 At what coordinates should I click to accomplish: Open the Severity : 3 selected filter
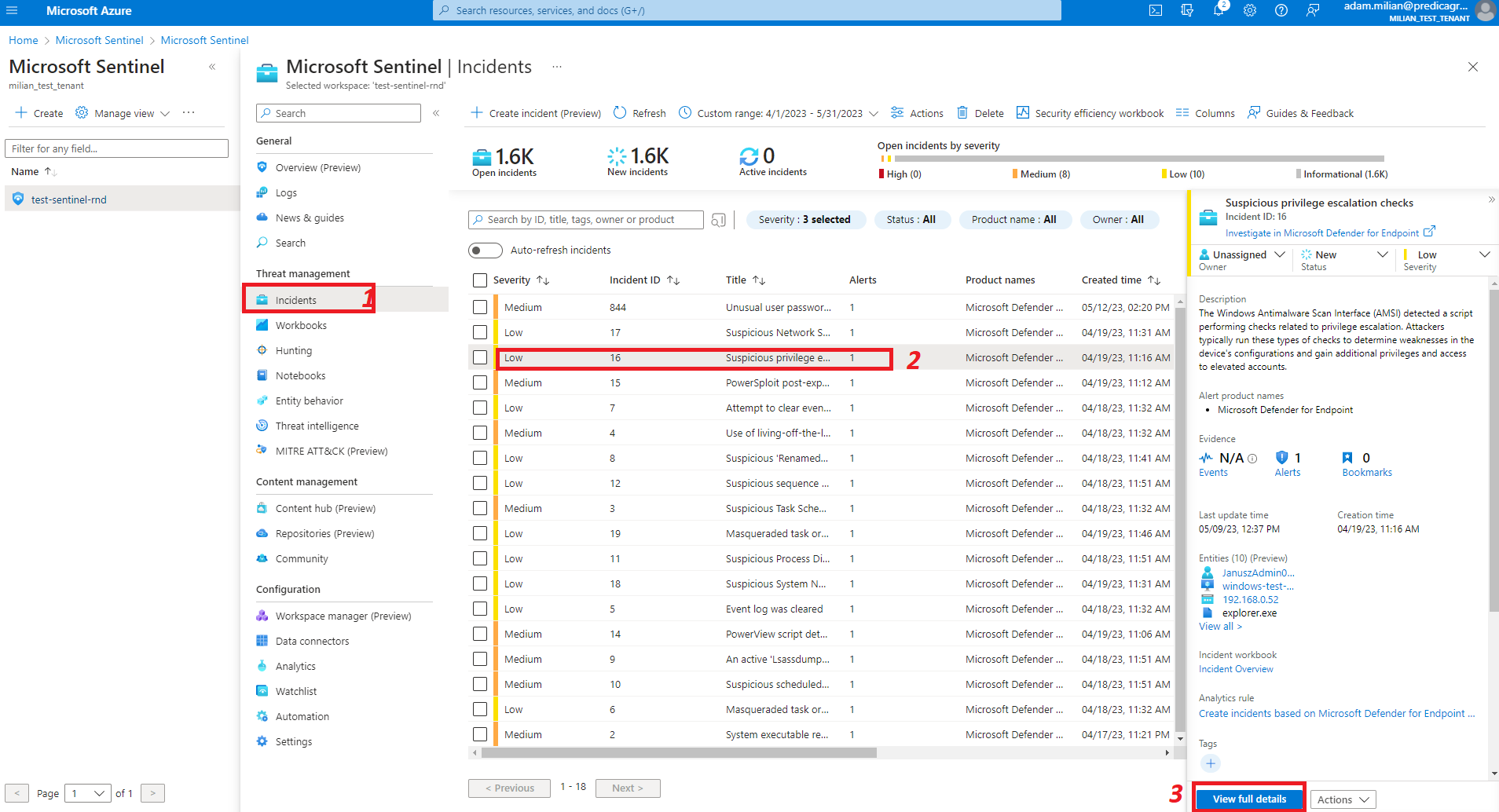806,219
